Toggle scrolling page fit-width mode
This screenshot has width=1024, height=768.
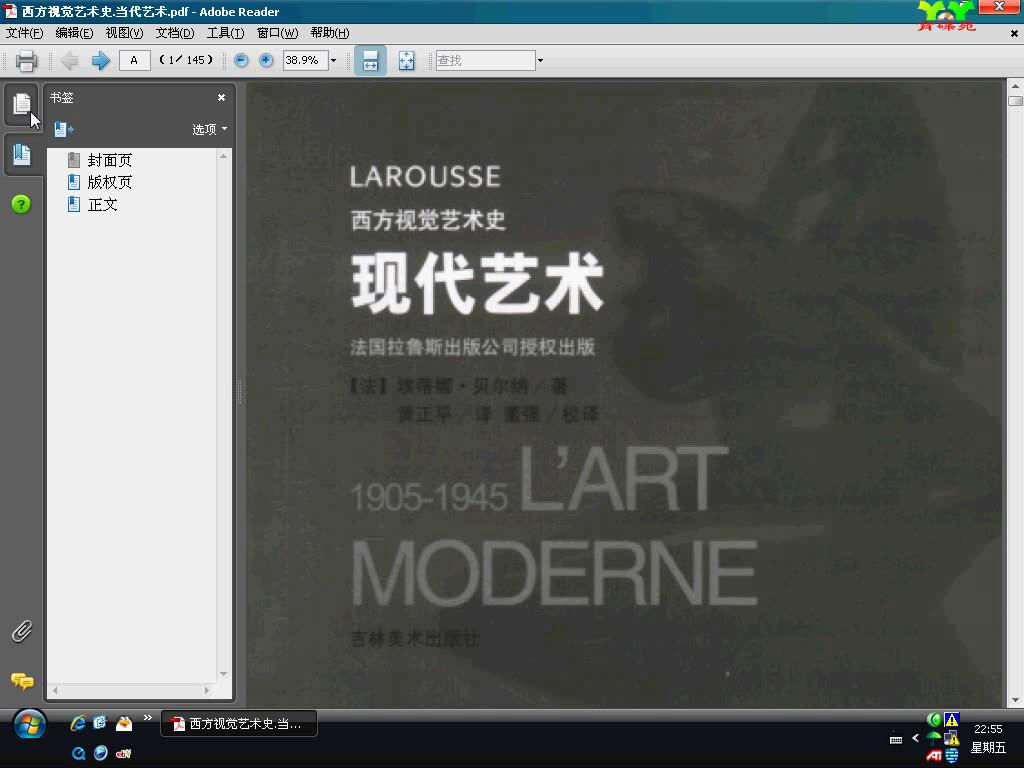coord(370,61)
